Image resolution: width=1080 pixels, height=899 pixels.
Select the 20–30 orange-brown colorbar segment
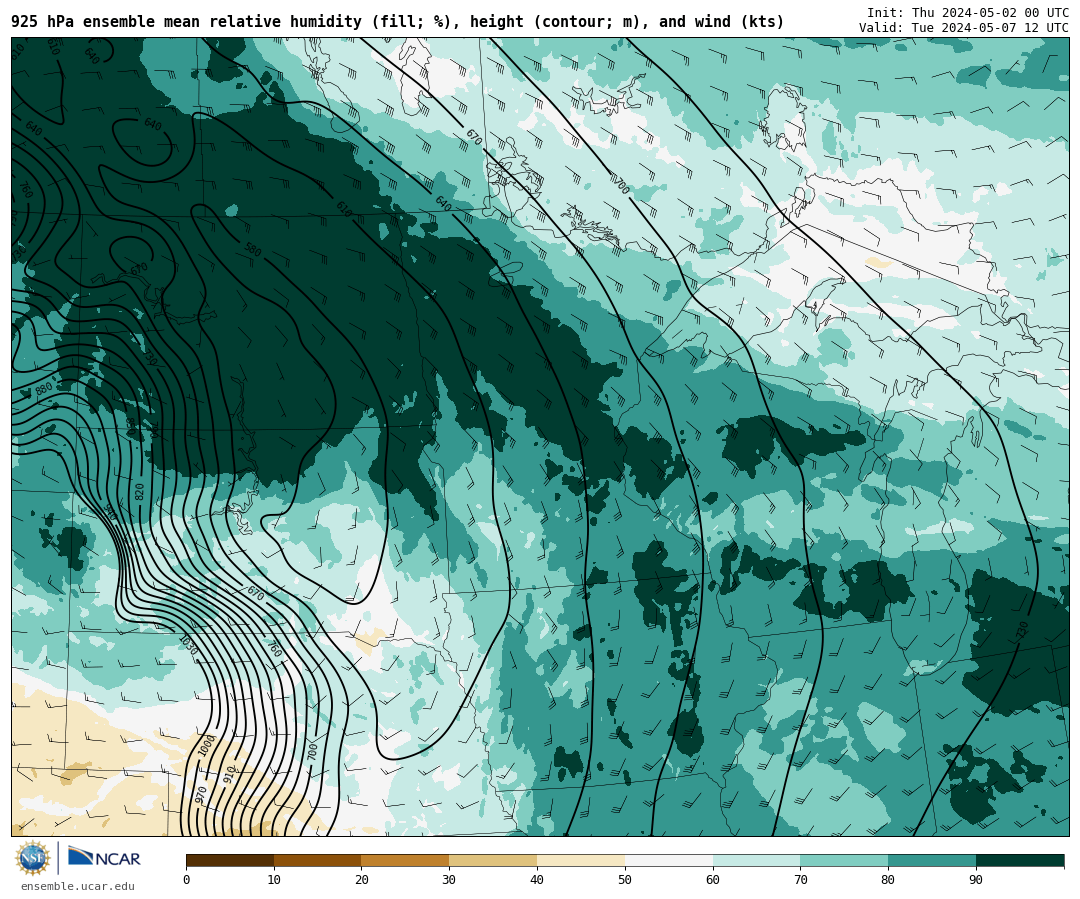coord(406,860)
